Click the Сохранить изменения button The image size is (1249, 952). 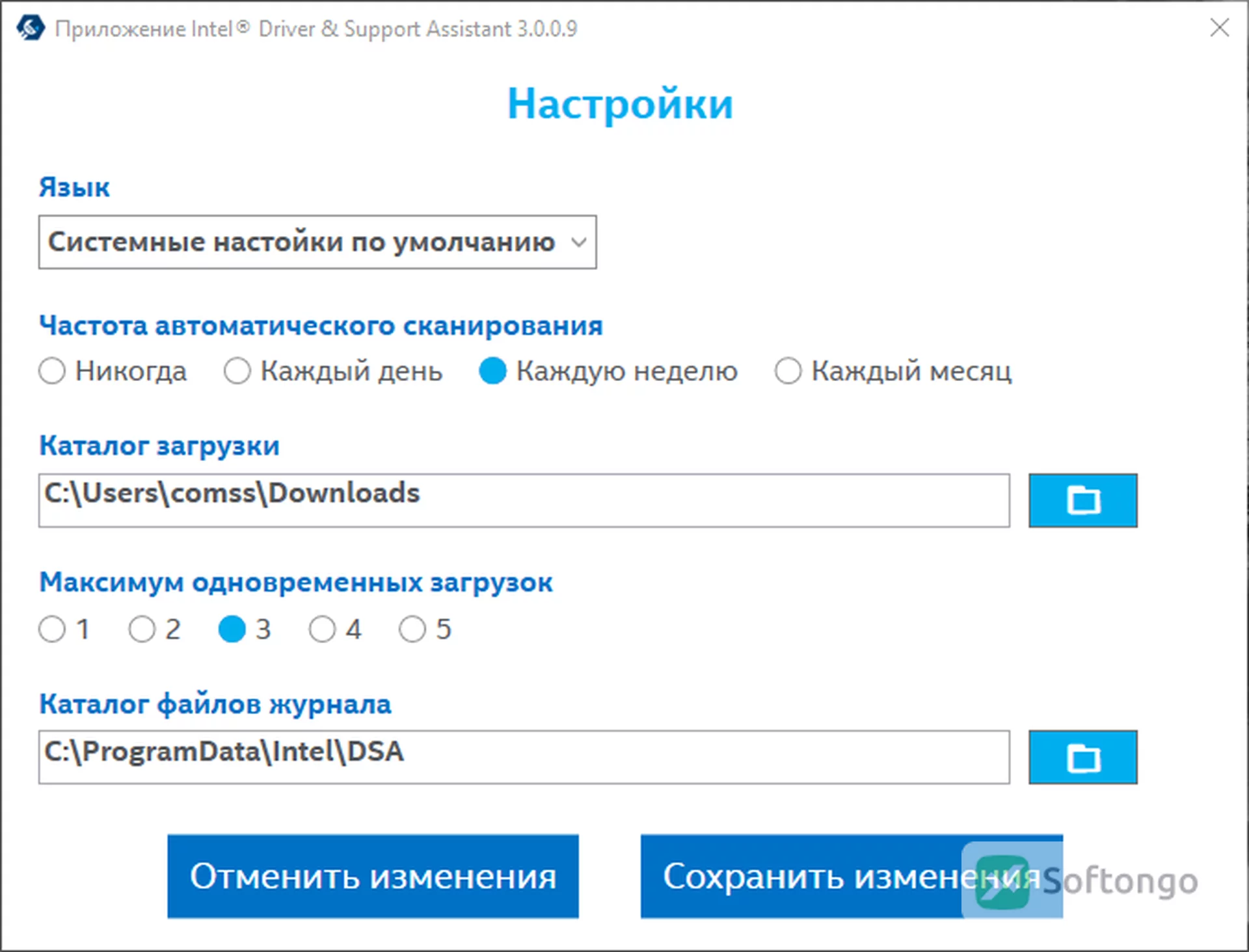[852, 876]
